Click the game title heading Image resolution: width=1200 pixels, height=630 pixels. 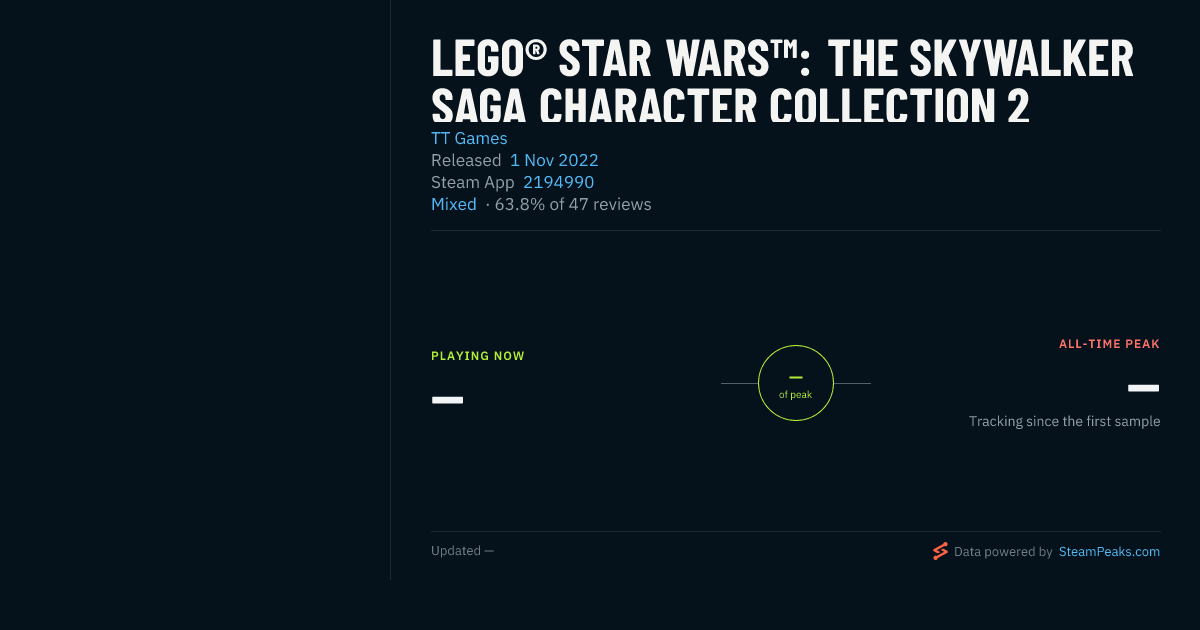[x=782, y=82]
